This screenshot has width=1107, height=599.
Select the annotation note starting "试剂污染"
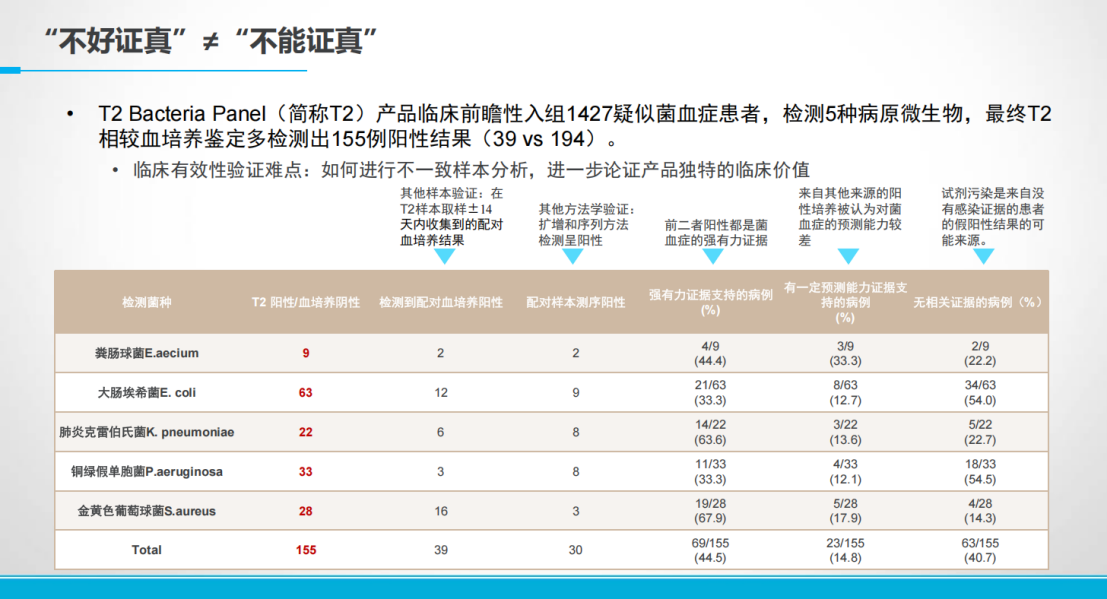[993, 217]
